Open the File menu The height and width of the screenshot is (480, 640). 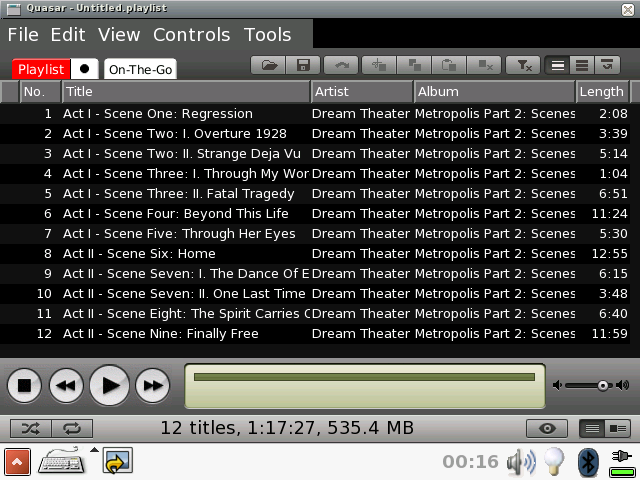pyautogui.click(x=23, y=35)
